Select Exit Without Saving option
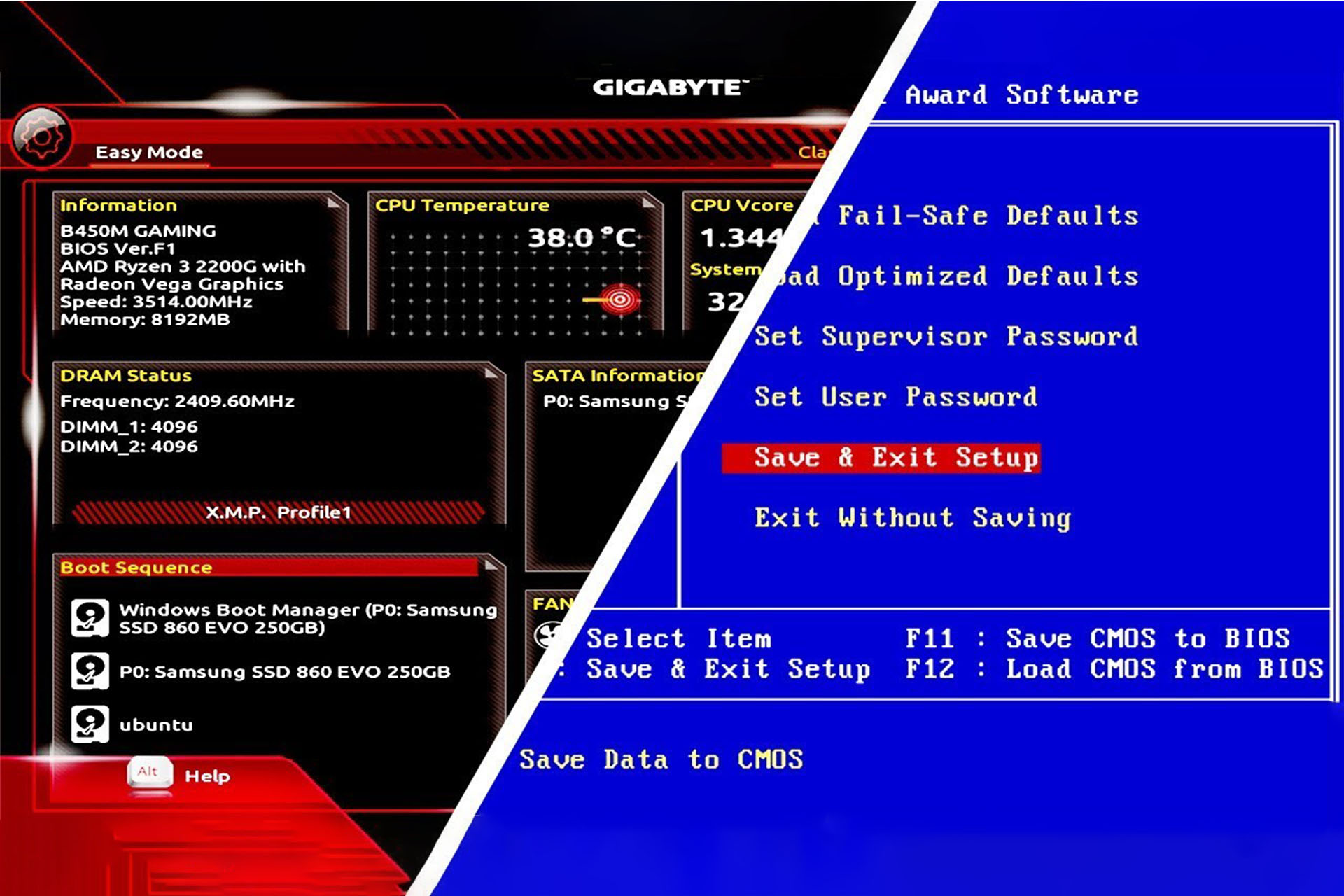The image size is (1344, 896). point(912,519)
